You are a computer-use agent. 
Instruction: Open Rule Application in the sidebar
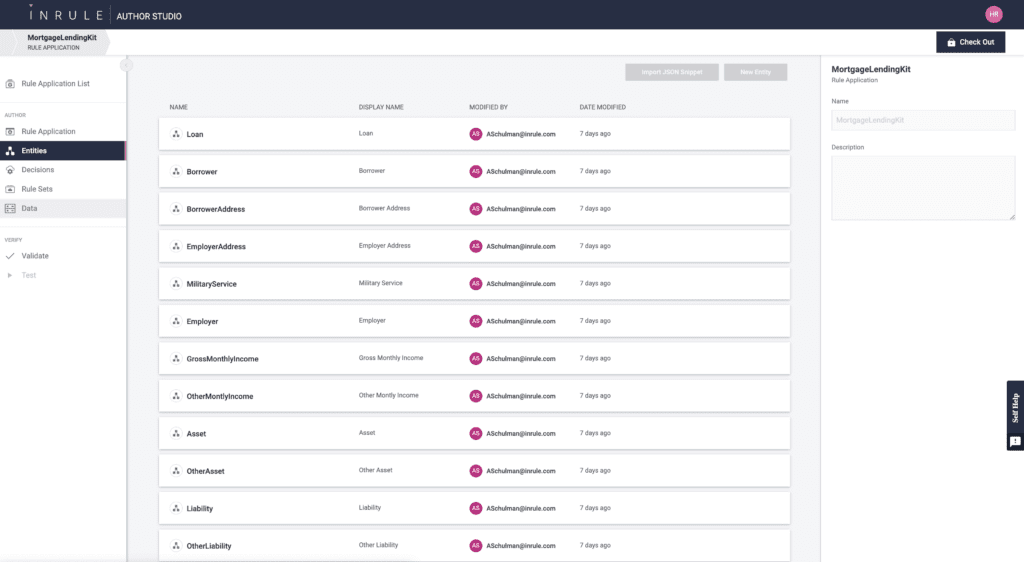click(48, 132)
